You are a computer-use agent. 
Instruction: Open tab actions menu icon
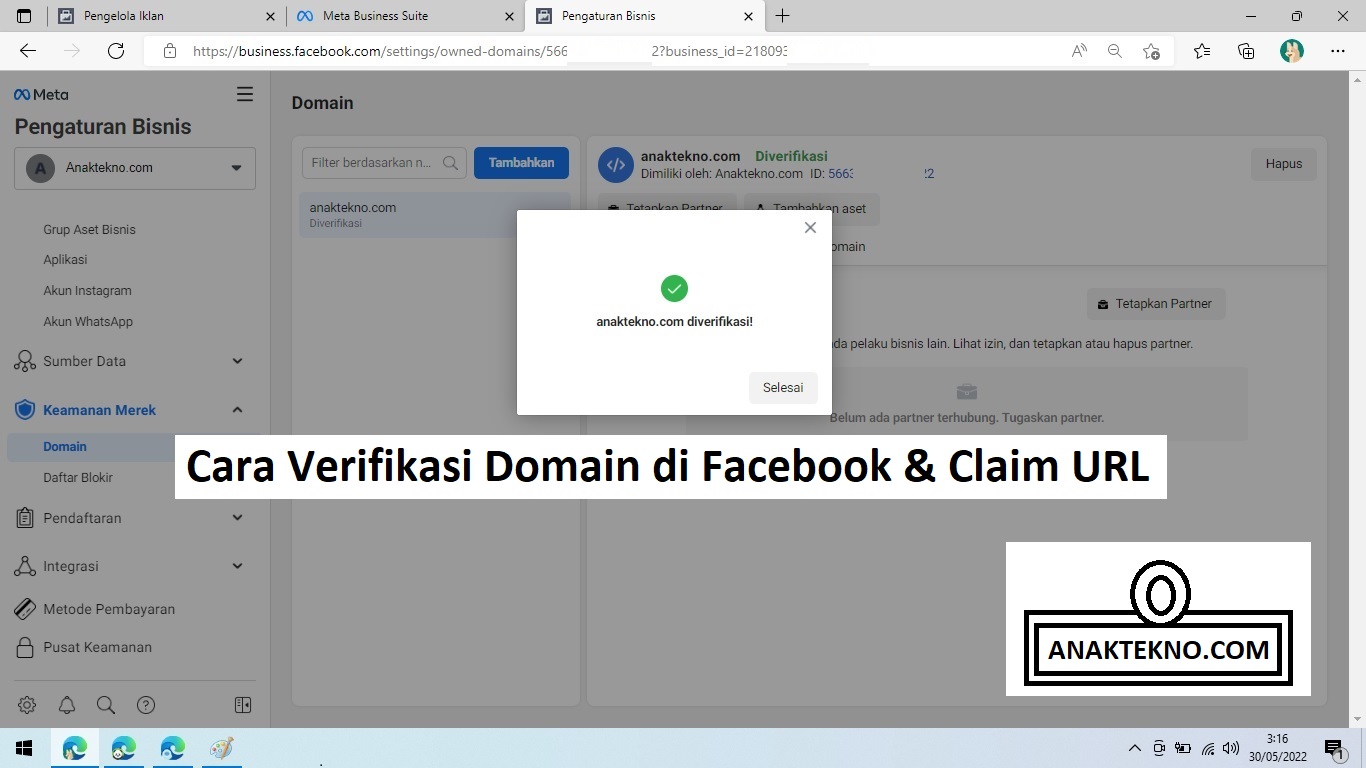coord(25,16)
